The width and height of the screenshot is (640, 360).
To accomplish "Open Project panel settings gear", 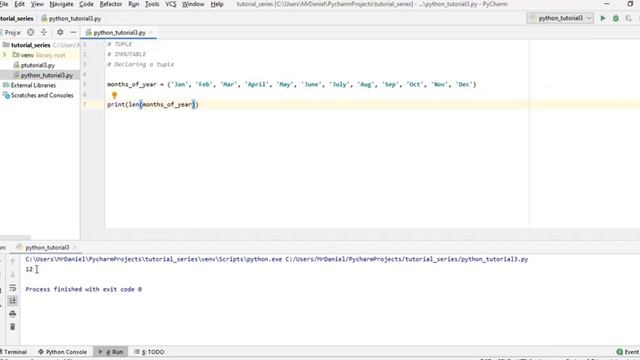I will 60,32.
